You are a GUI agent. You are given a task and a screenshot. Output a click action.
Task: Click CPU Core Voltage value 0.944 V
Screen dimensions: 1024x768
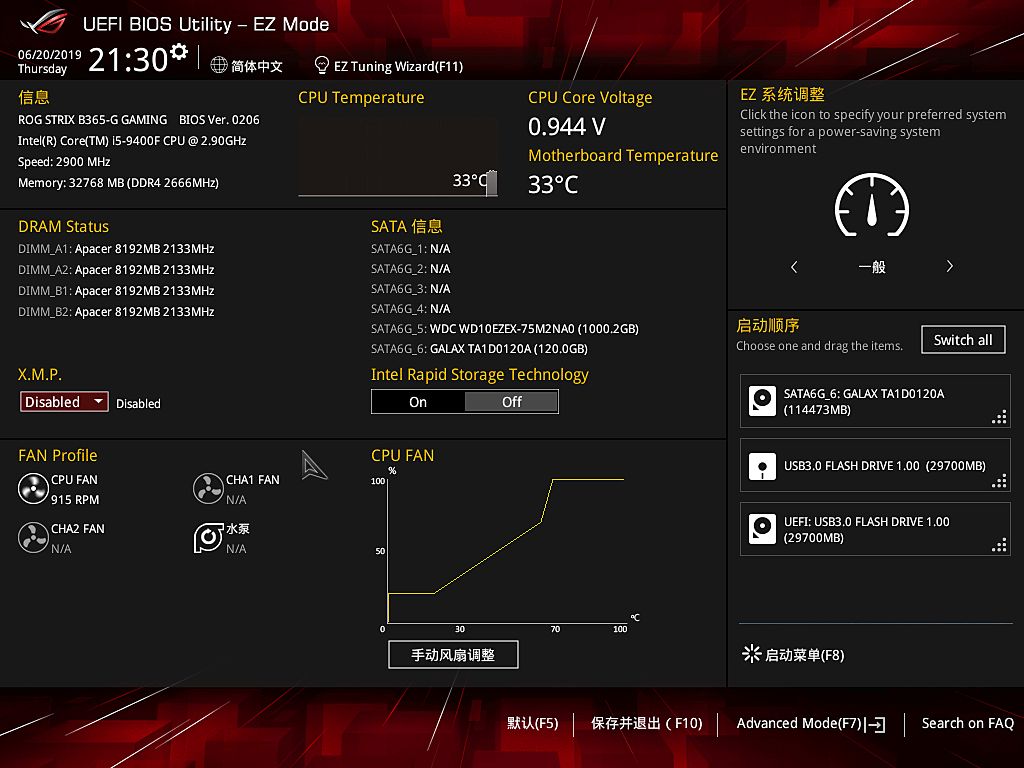[567, 127]
